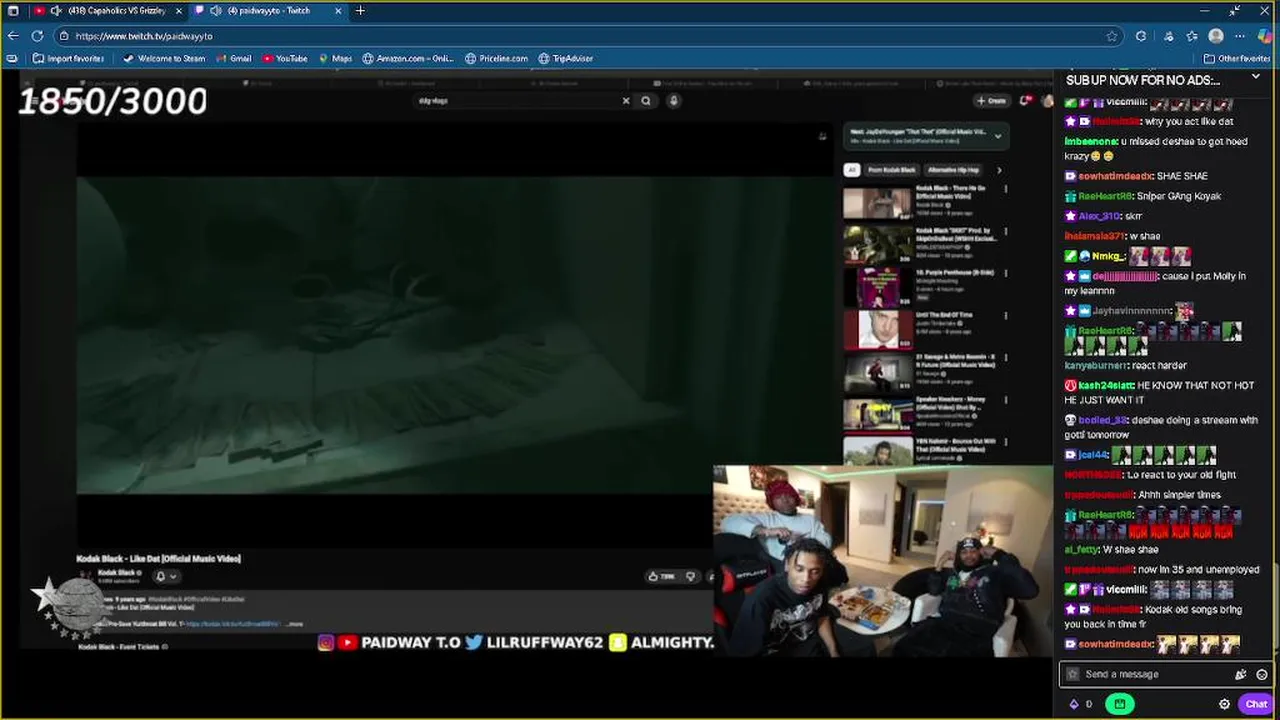Open options for There He Go video
1280x720 pixels.
tap(1005, 189)
